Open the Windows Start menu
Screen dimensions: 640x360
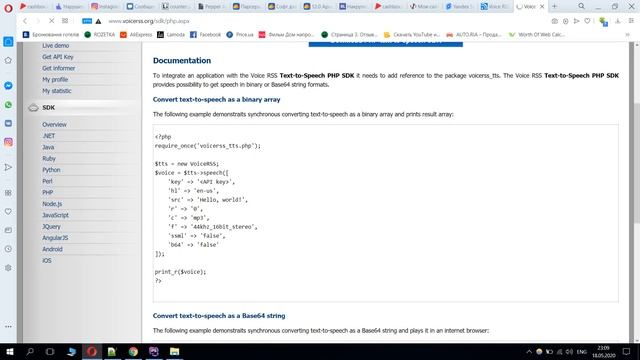[10, 351]
